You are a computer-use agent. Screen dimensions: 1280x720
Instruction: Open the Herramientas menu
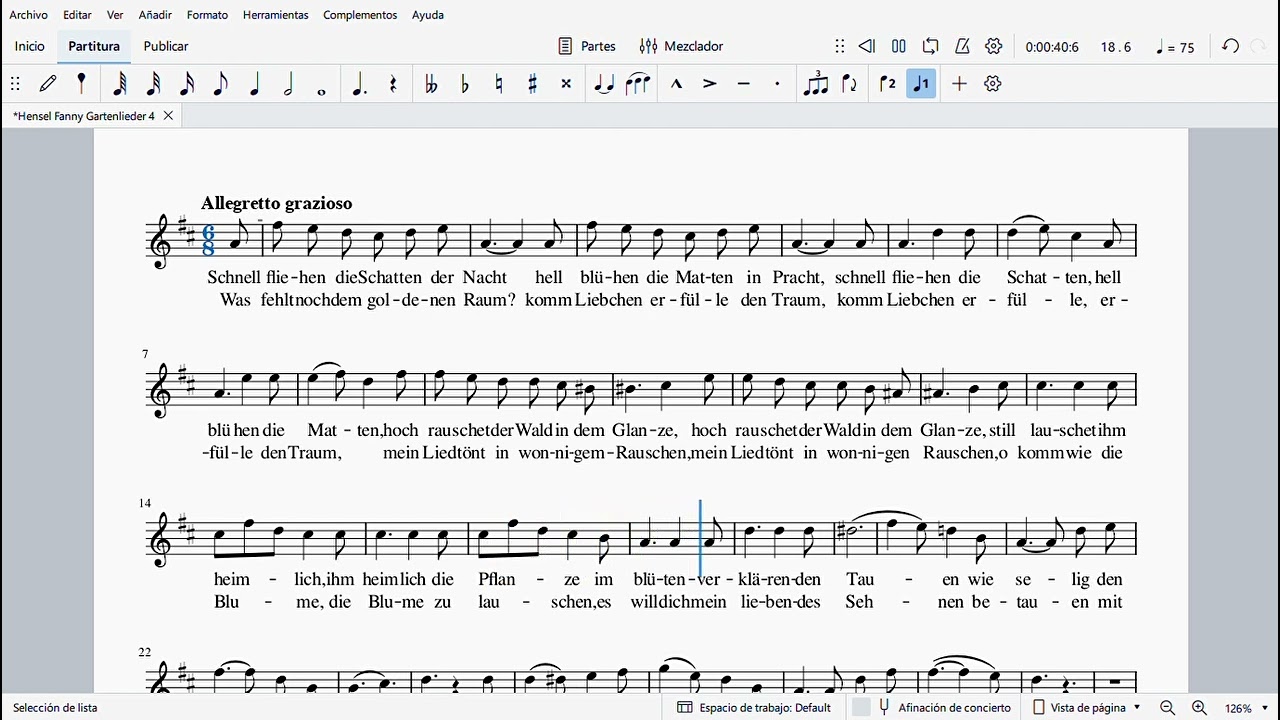tap(275, 15)
